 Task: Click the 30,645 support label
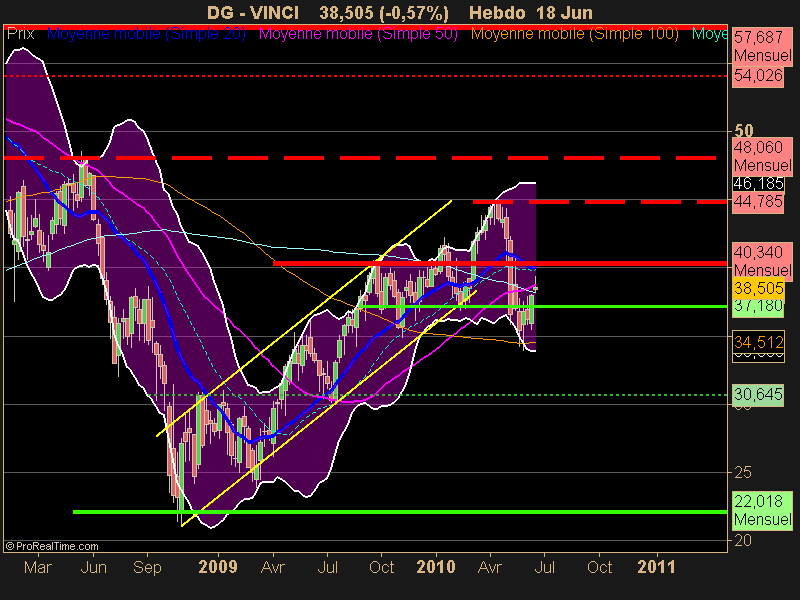(758, 394)
